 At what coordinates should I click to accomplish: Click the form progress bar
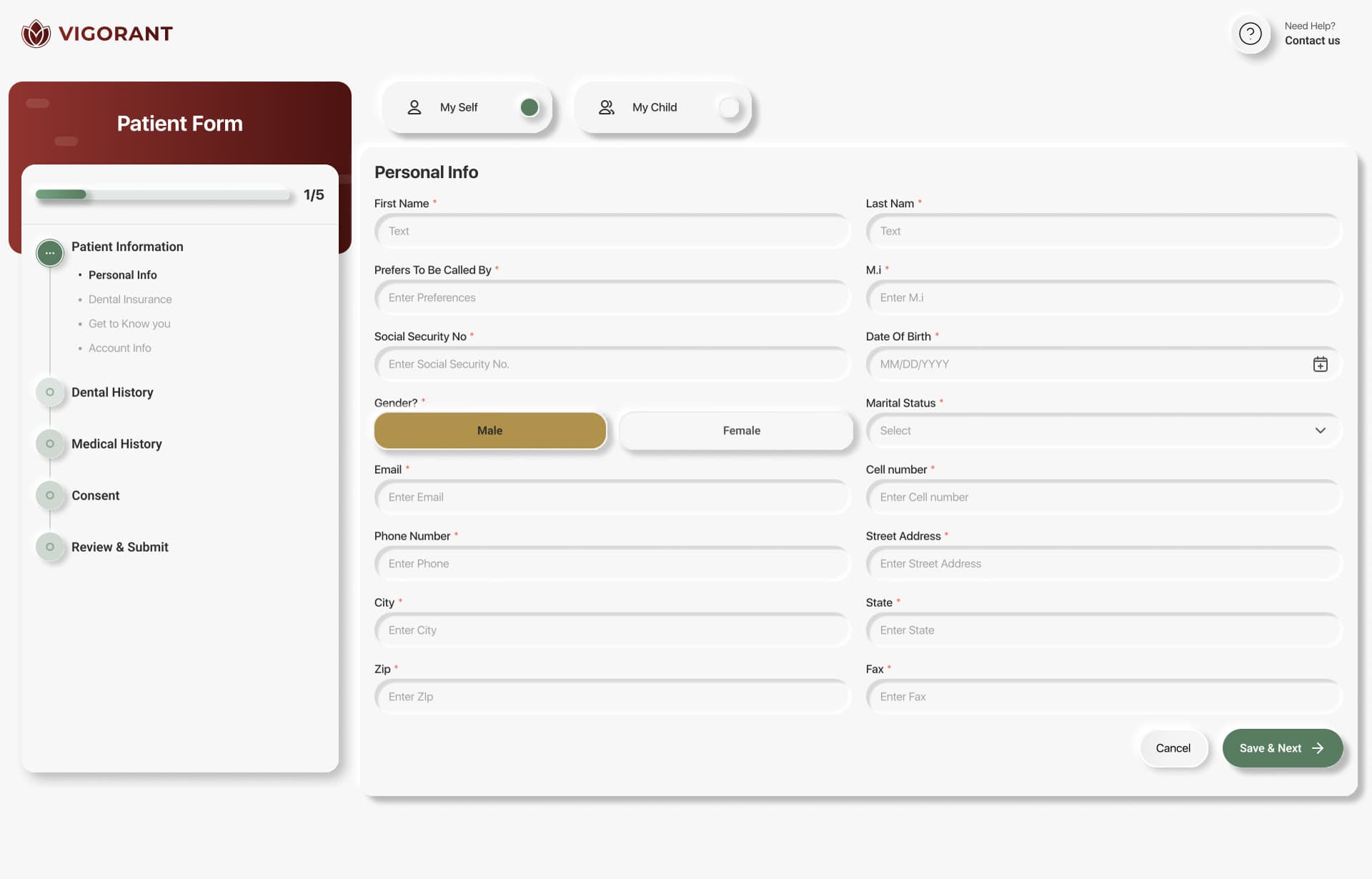tap(163, 194)
